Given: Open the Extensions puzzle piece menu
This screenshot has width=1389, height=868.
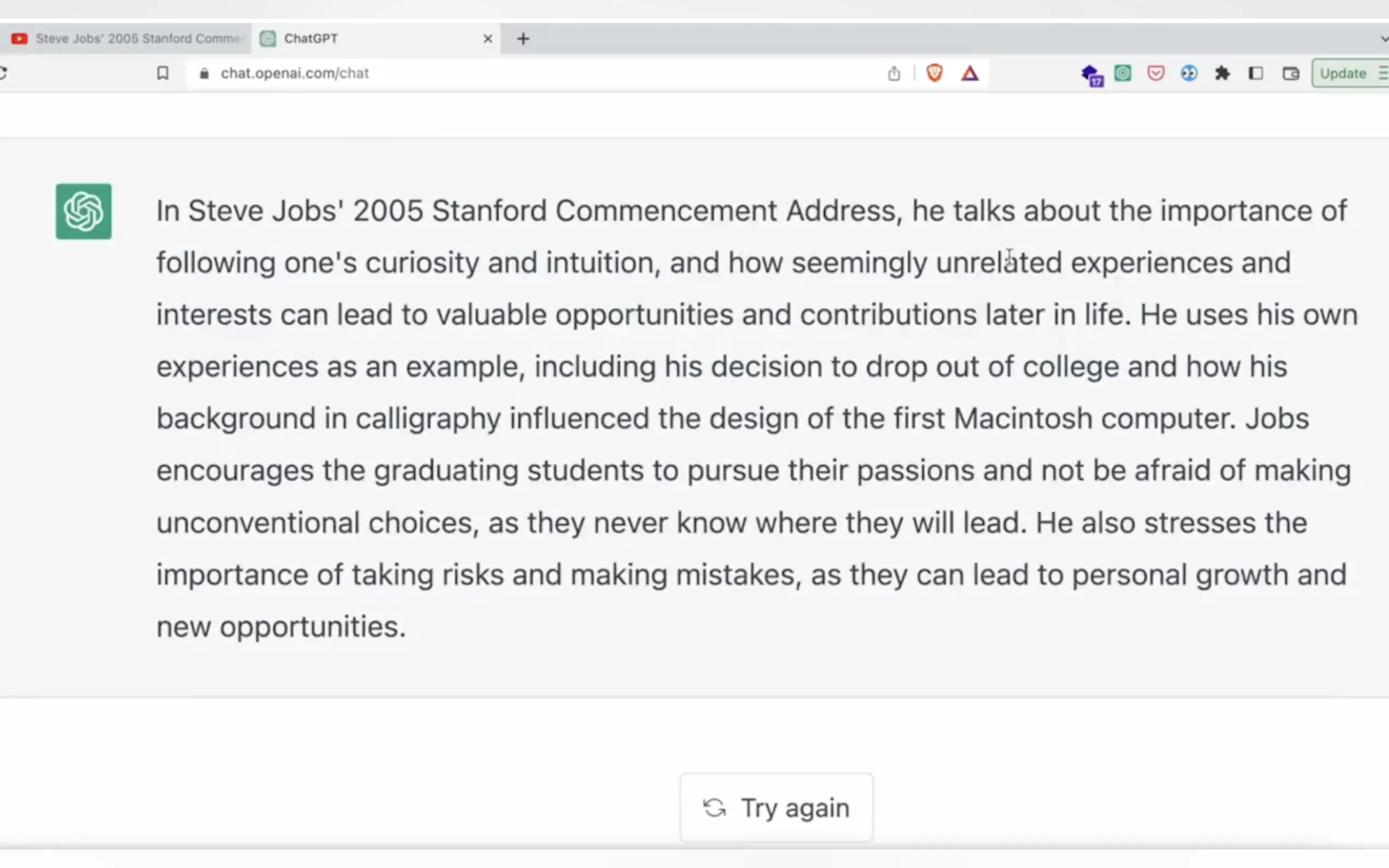Looking at the screenshot, I should tap(1222, 73).
